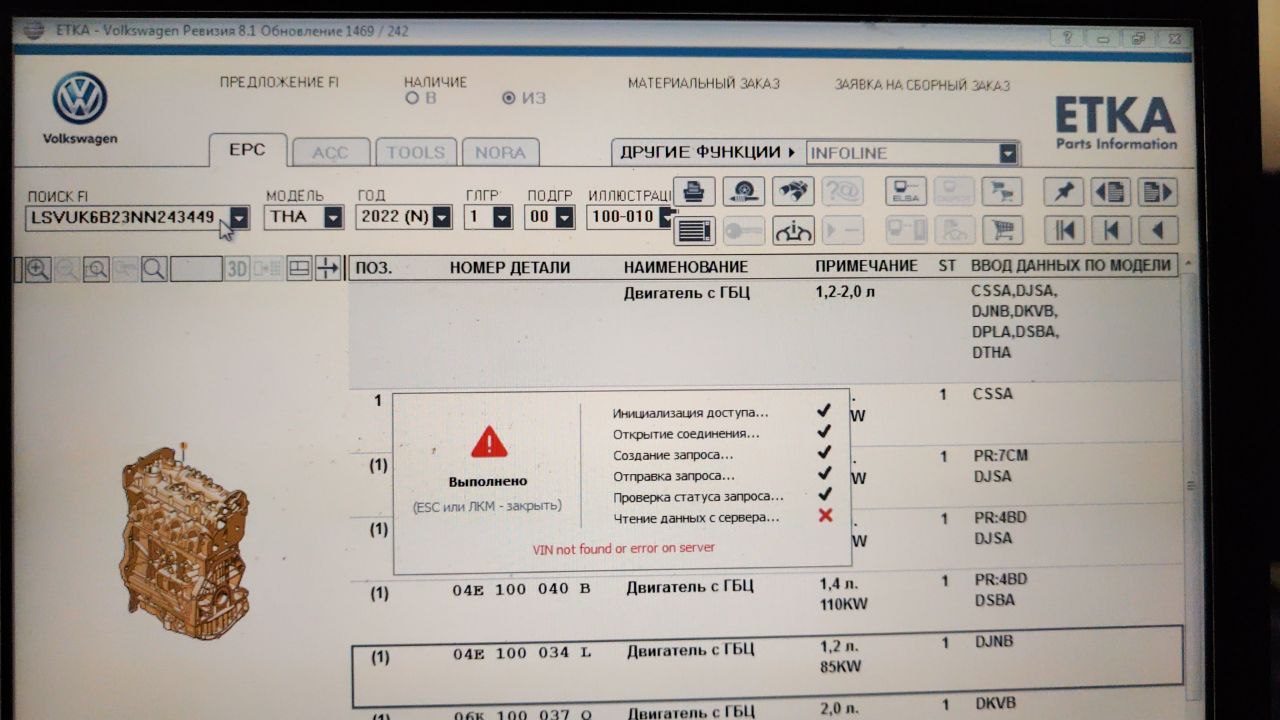The width and height of the screenshot is (1280, 720).
Task: Jump to first with double-bar arrow
Action: coord(1063,231)
